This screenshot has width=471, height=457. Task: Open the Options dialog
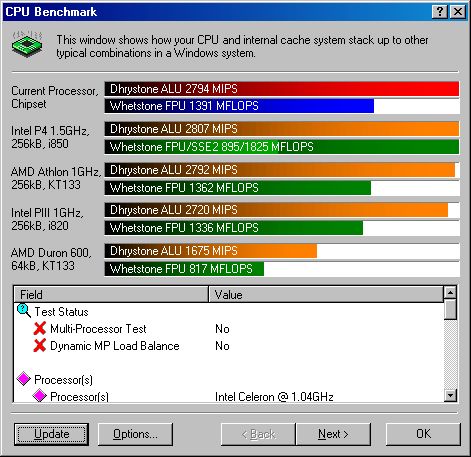pyautogui.click(x=135, y=434)
